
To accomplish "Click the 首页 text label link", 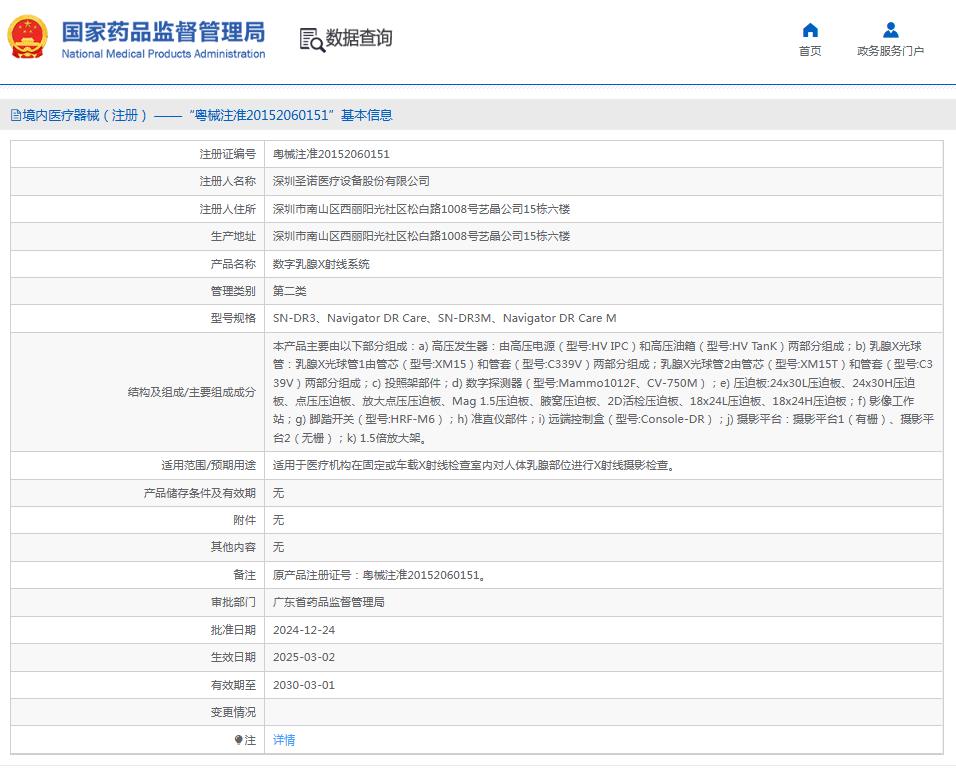I will click(x=810, y=52).
